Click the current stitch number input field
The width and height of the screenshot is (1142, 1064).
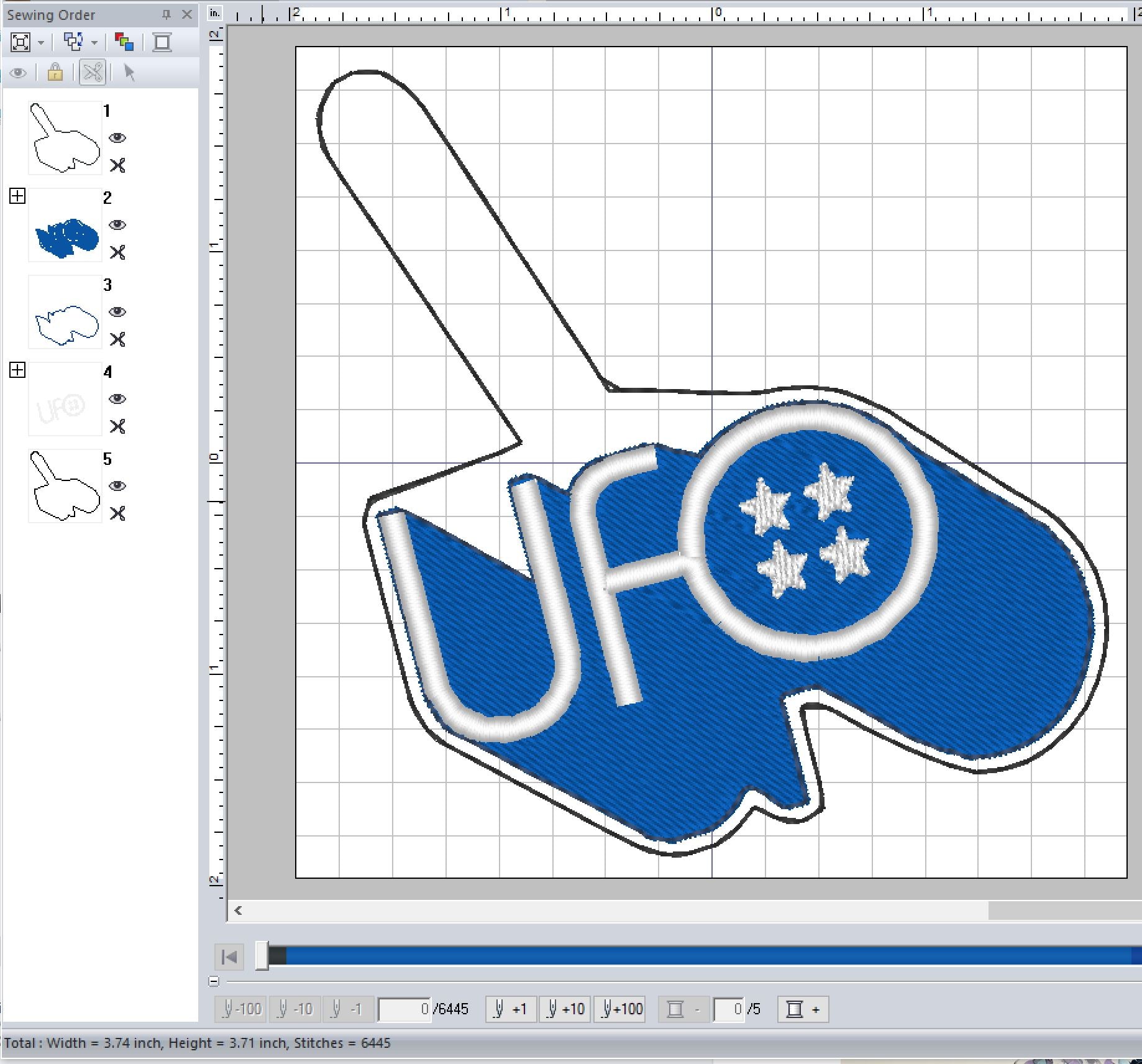point(404,1009)
